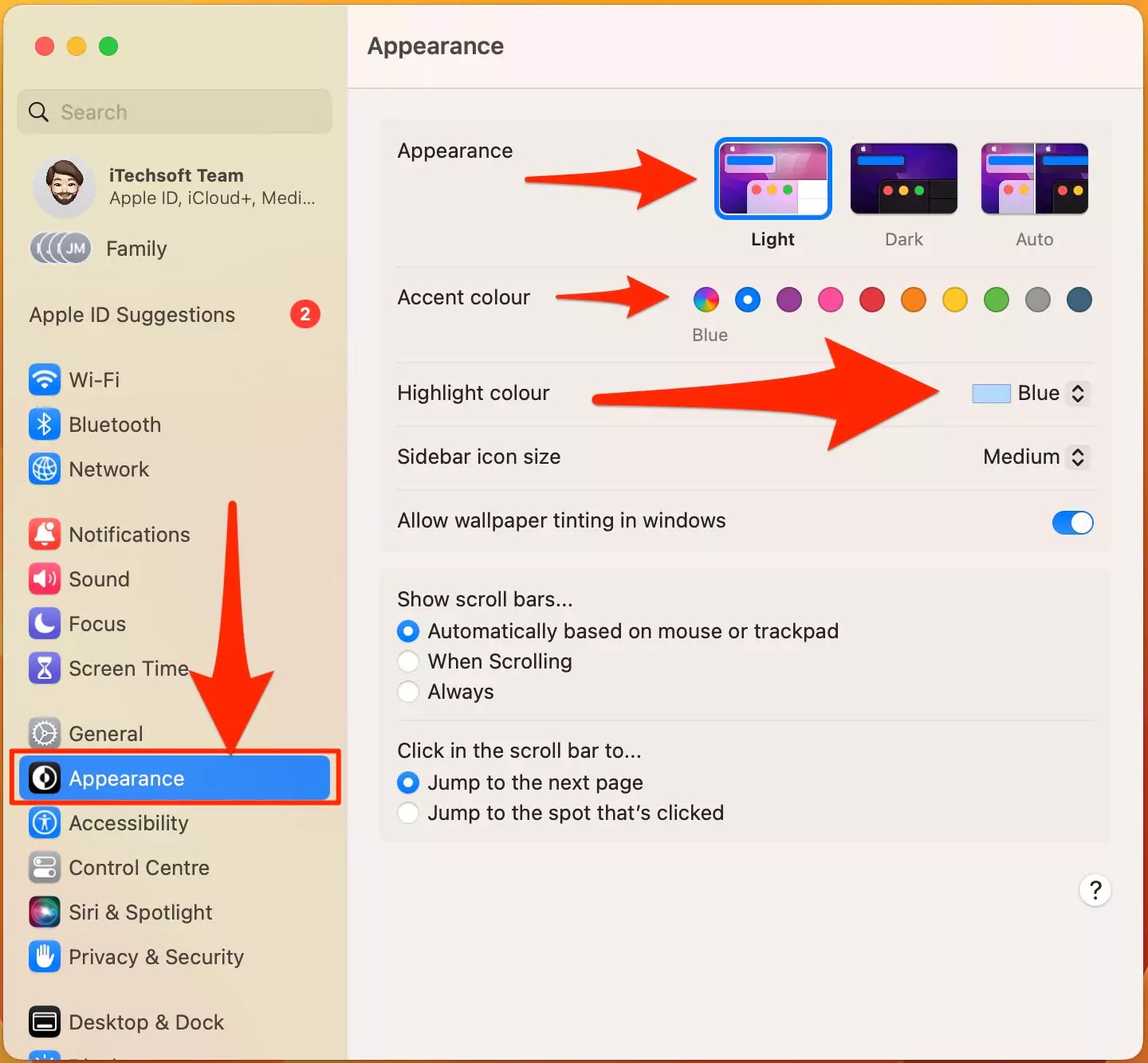The height and width of the screenshot is (1063, 1148).
Task: Open Wi-Fi settings from the sidebar
Action: point(93,380)
